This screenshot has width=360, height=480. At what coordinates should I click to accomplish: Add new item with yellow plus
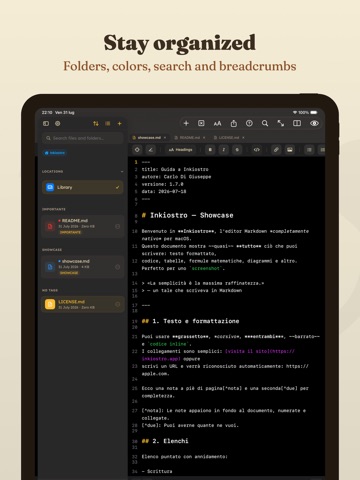pos(119,124)
